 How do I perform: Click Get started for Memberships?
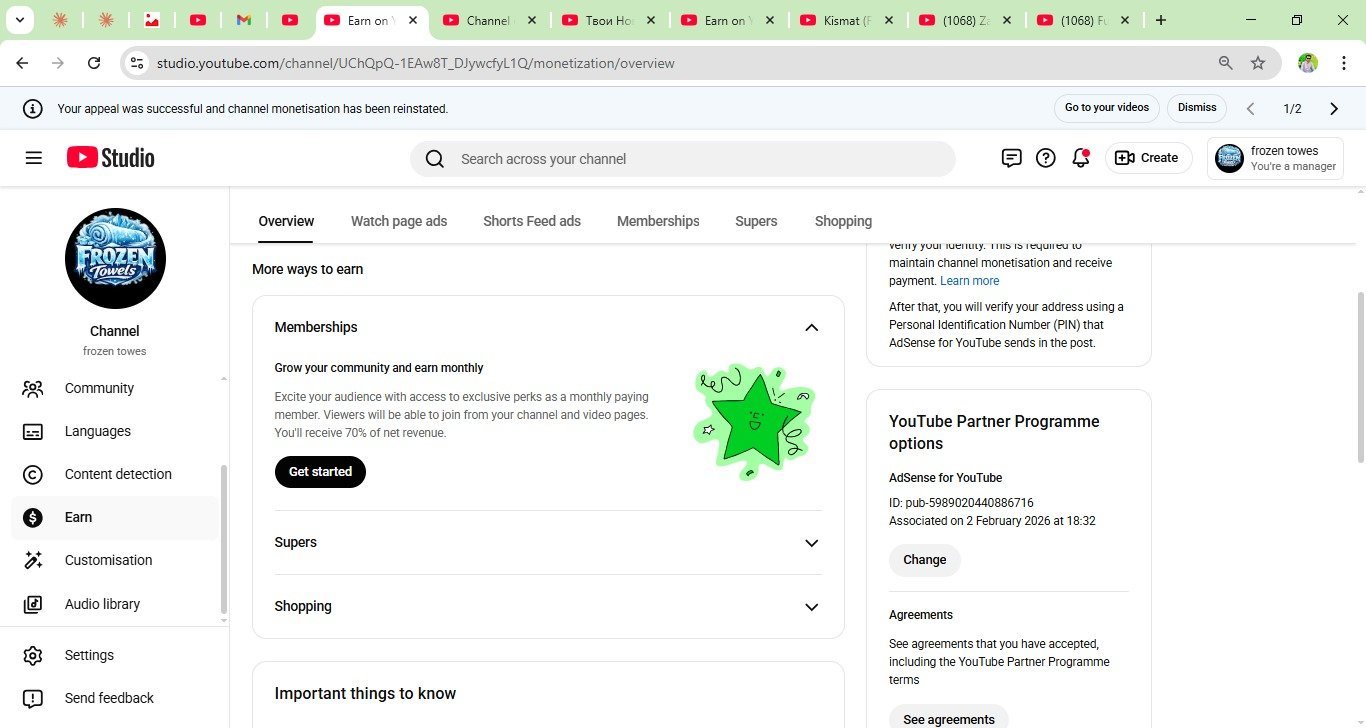320,472
